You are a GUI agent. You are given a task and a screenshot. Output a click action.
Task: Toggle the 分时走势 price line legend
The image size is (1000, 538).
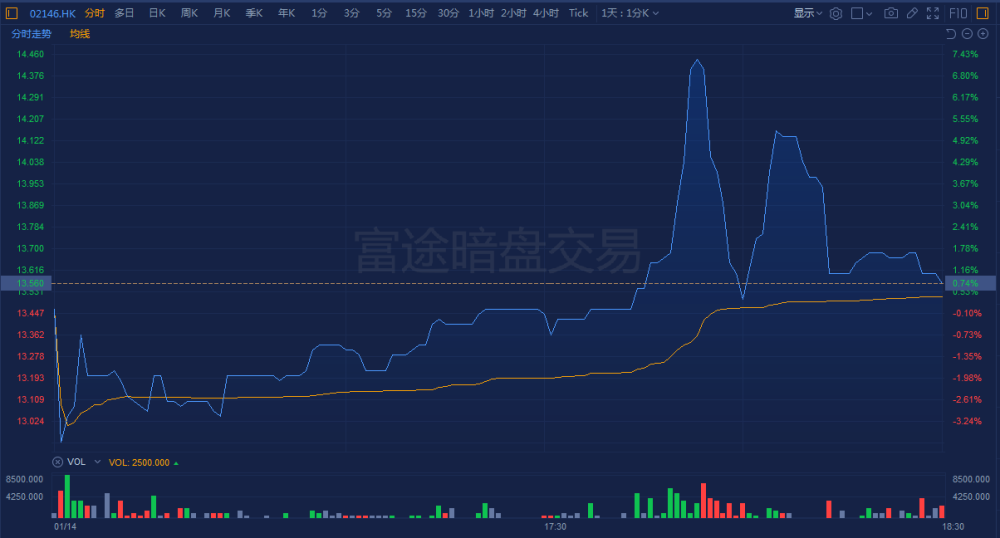pos(31,34)
